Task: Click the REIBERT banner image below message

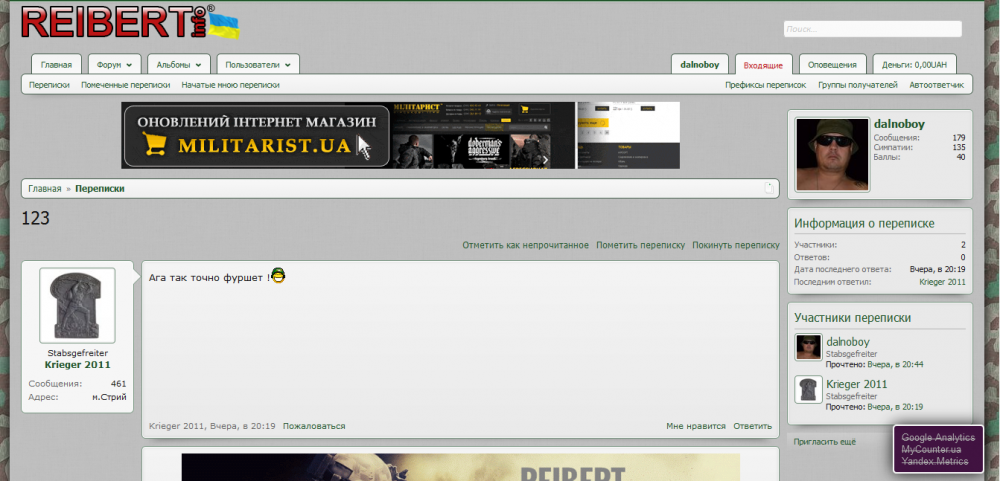Action: (460, 467)
